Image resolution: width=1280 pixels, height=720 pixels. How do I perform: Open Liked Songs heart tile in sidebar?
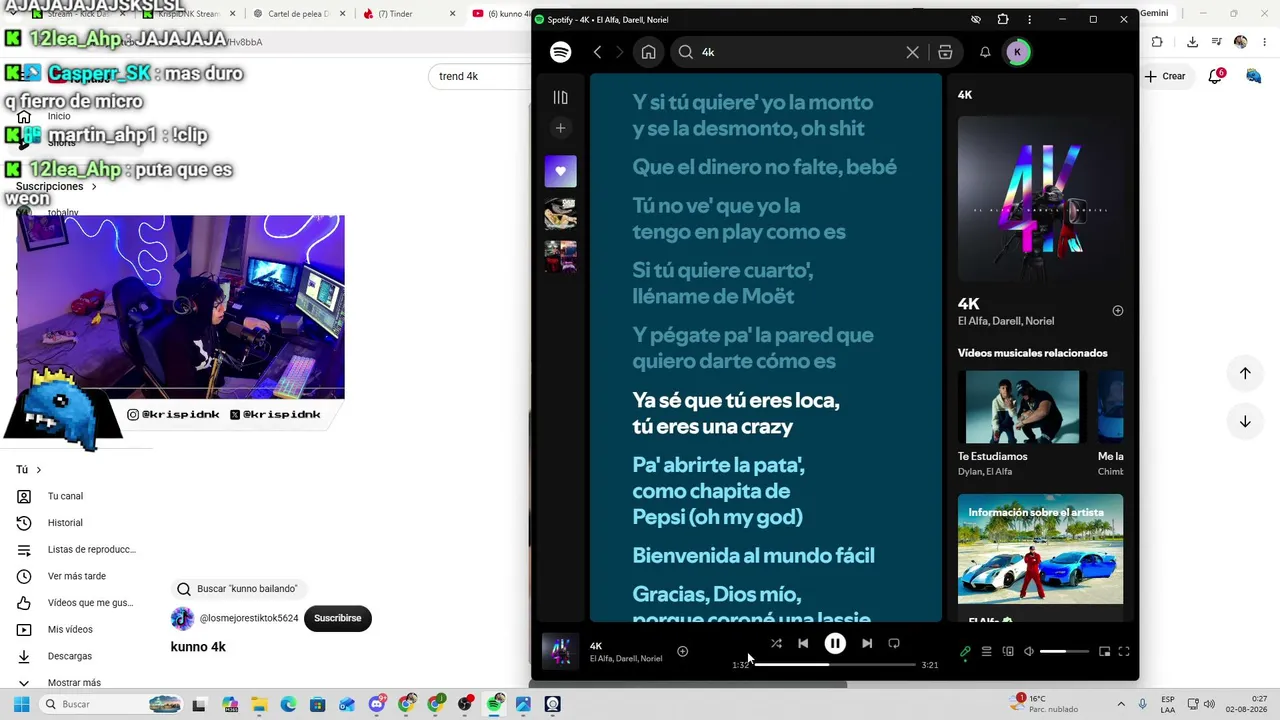[560, 171]
